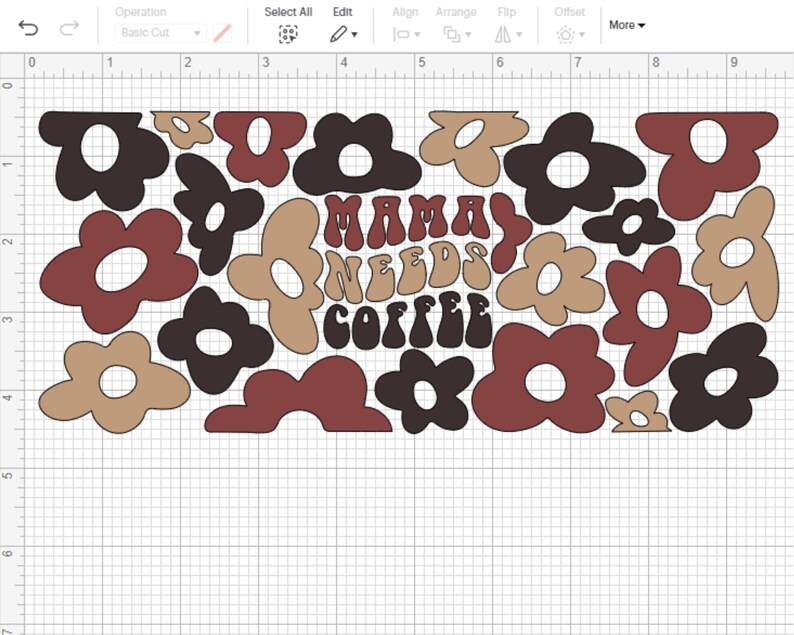Screen dimensions: 794x635
Task: Expand the Flip dropdown arrow
Action: [x=519, y=34]
